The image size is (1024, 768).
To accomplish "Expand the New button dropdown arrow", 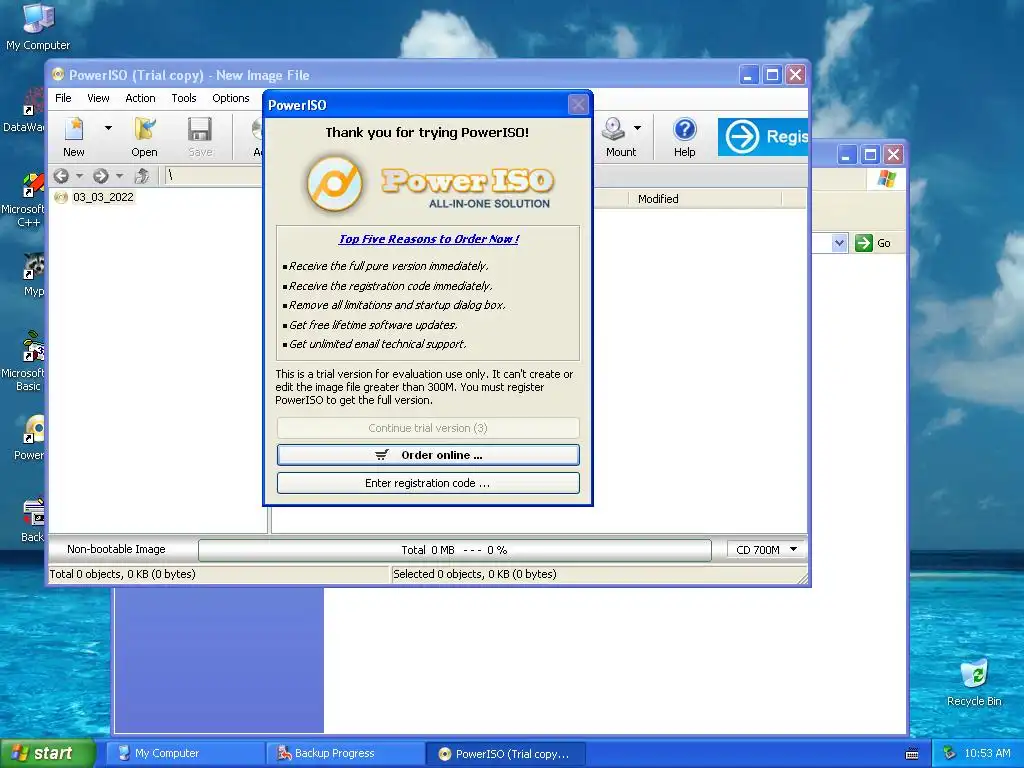I will coord(108,129).
